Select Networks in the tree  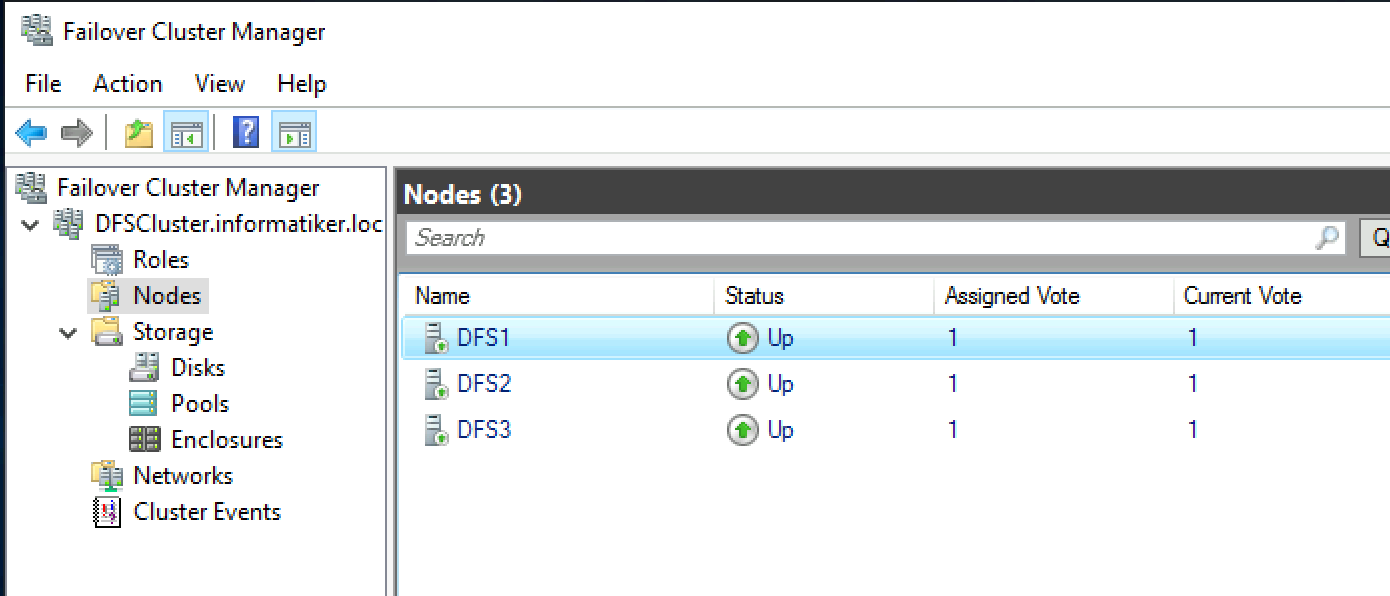click(183, 476)
